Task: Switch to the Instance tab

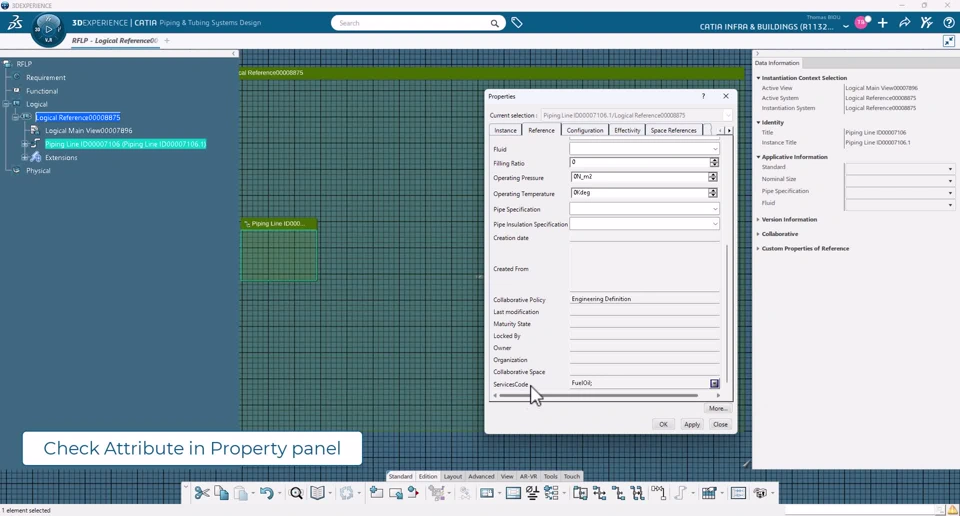Action: click(506, 130)
